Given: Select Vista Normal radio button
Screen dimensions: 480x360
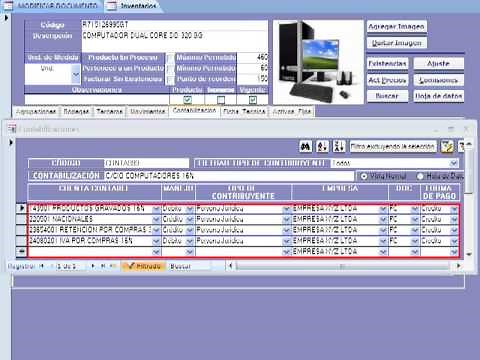Looking at the screenshot, I should 364,176.
